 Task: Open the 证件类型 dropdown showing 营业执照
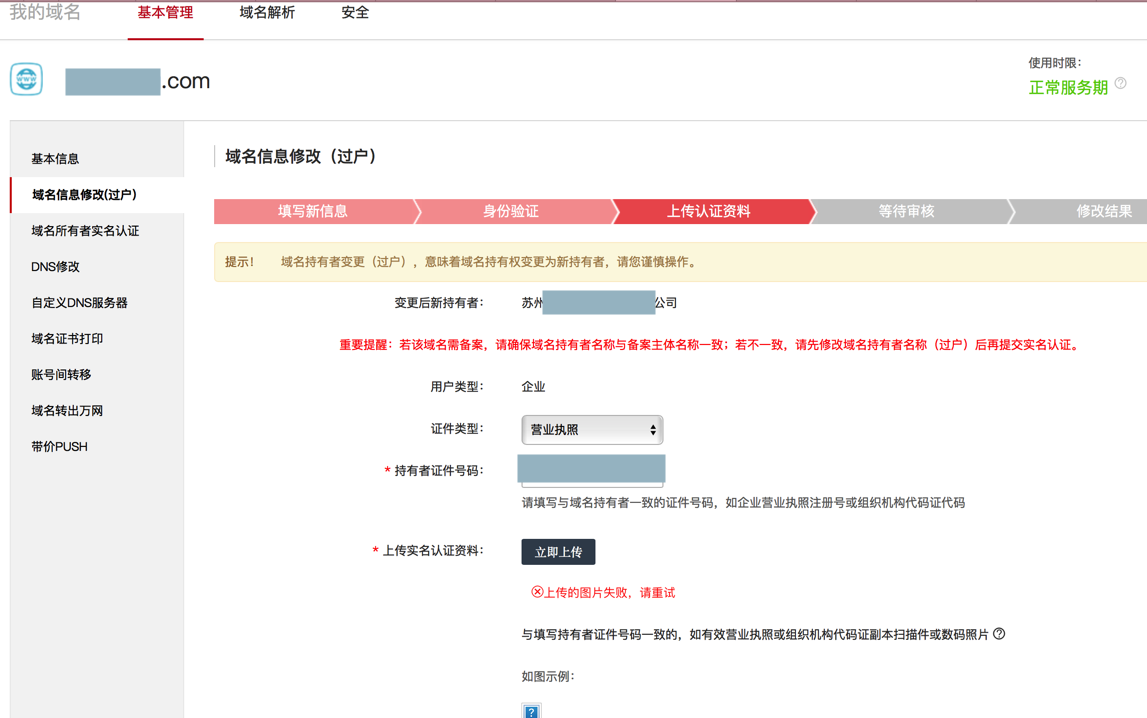click(593, 430)
